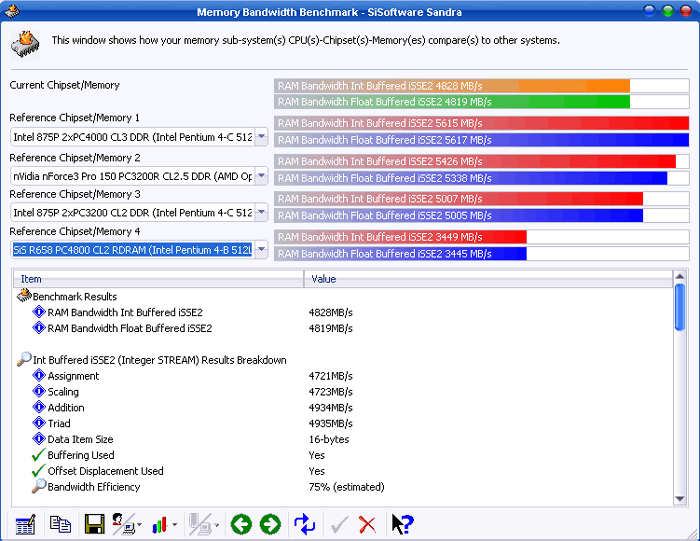Screen dimensions: 700x541
Task: Click the 4934MB/s Addition value
Action: (330, 408)
